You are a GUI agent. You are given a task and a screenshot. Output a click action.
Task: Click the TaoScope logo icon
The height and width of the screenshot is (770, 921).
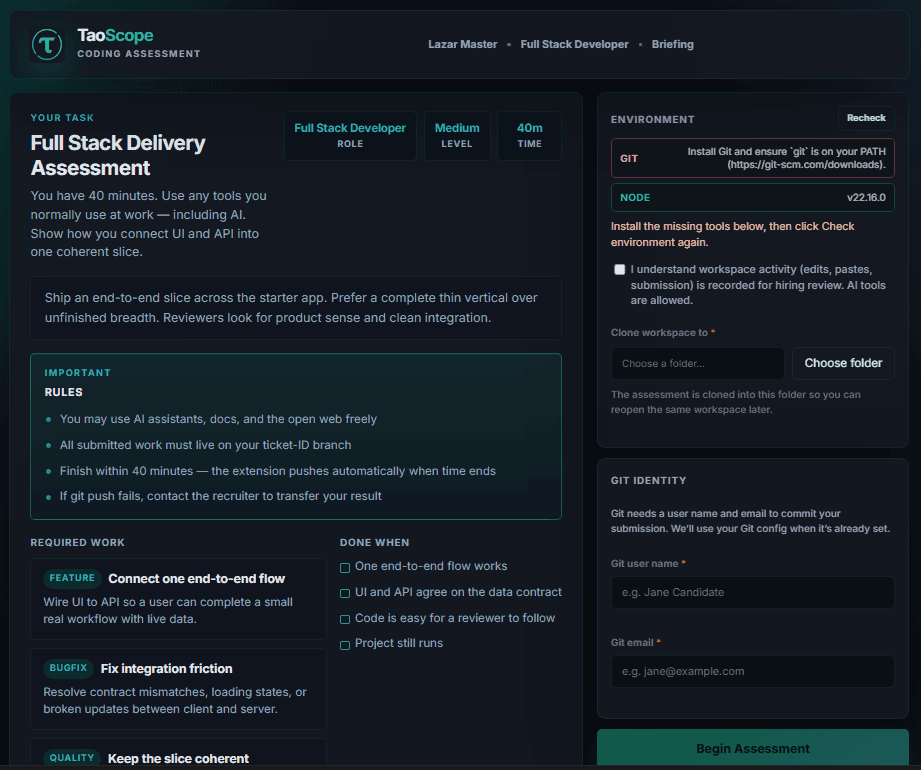(x=47, y=45)
